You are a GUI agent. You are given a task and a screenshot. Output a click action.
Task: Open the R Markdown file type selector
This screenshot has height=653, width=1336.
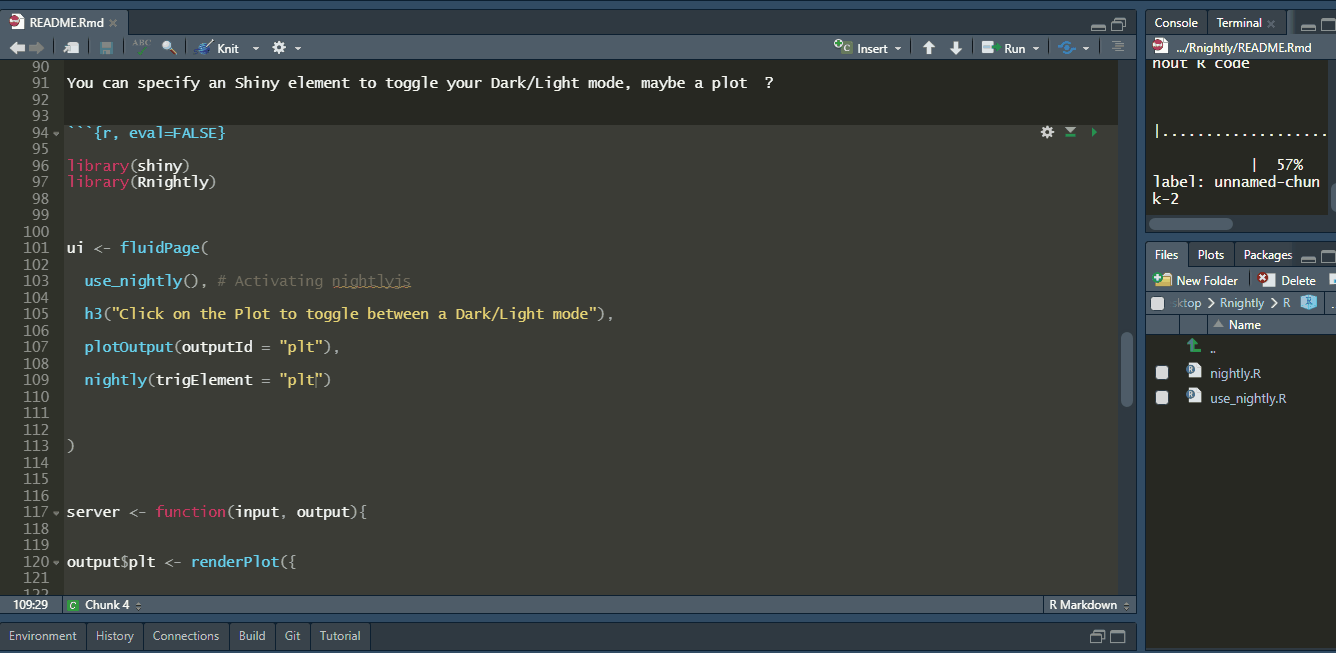pos(1089,605)
